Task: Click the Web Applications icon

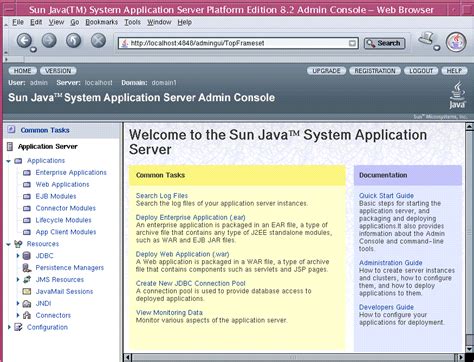Action: tap(27, 185)
